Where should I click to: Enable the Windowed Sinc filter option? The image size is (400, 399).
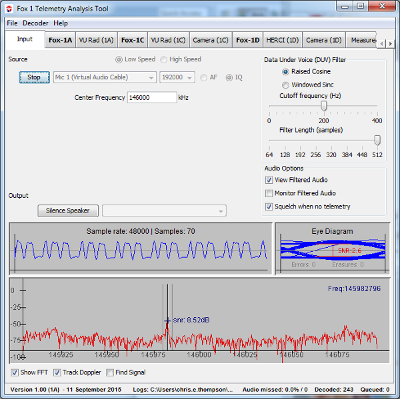[285, 85]
